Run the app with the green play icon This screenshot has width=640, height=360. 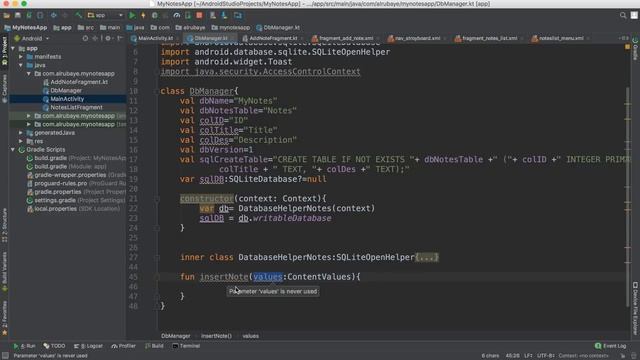click(132, 16)
